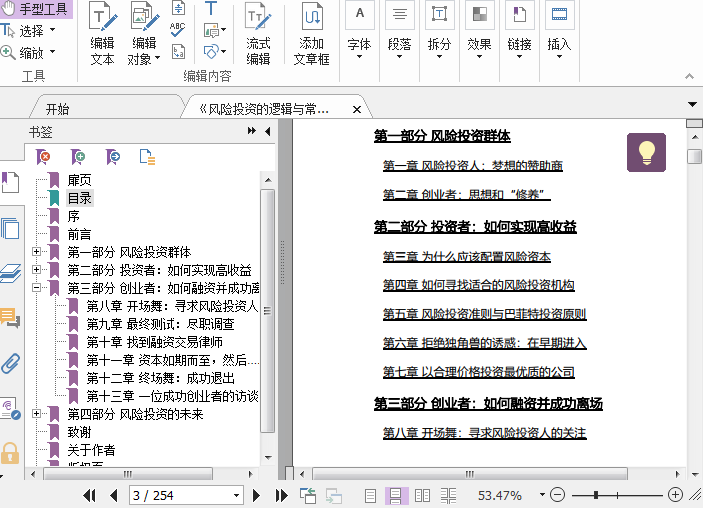Image resolution: width=703 pixels, height=508 pixels.
Task: Open the comments side panel icon
Action: (x=11, y=319)
